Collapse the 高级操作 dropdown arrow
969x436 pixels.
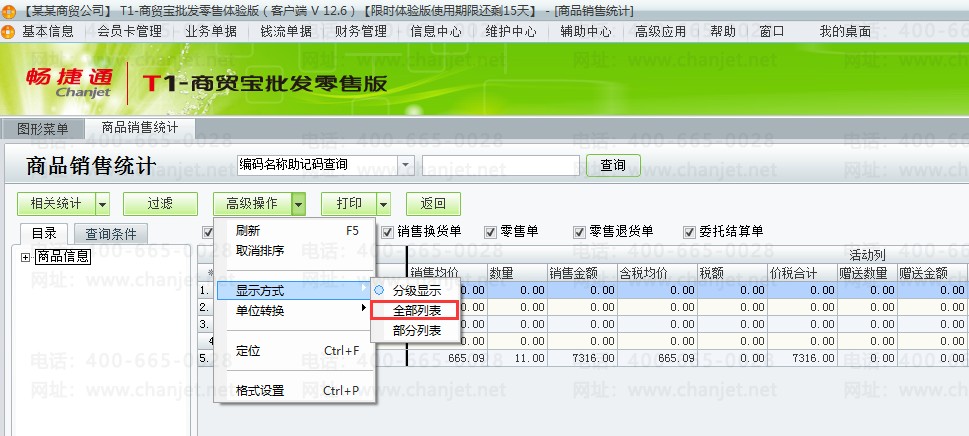coord(298,203)
